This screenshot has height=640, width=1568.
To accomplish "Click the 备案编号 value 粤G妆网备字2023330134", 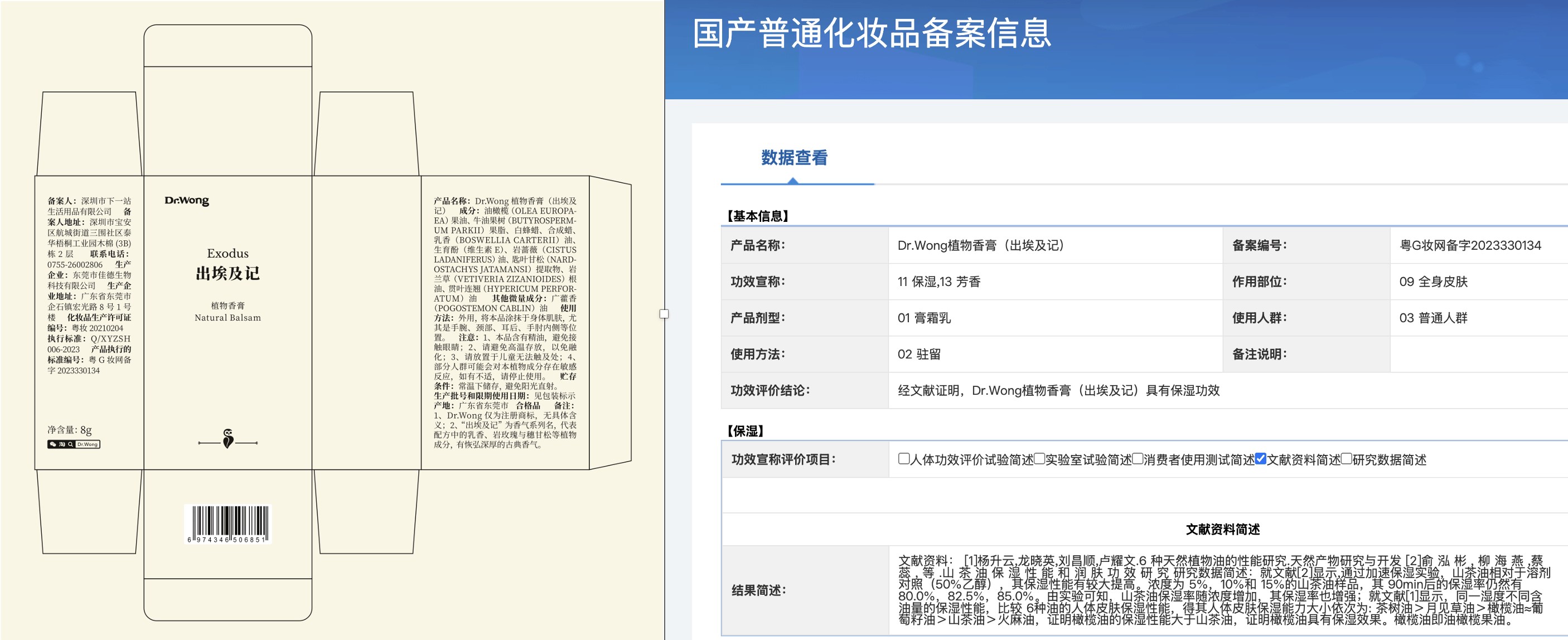I will (x=1470, y=245).
